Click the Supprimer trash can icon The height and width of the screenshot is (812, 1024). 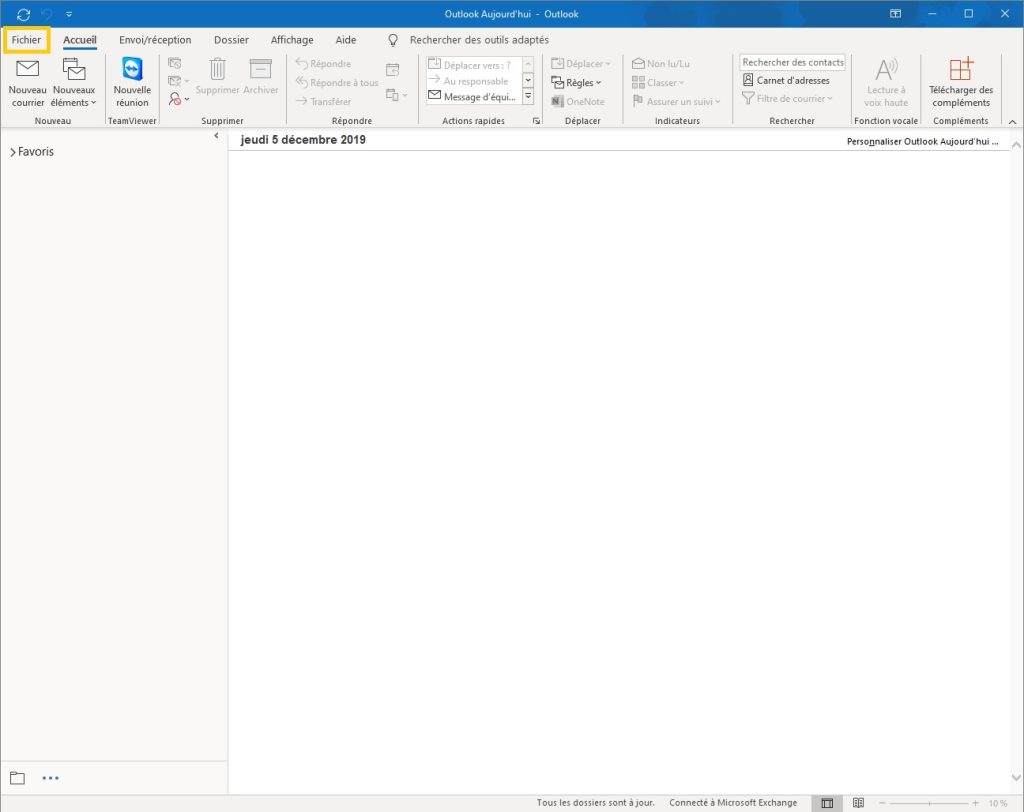point(217,77)
